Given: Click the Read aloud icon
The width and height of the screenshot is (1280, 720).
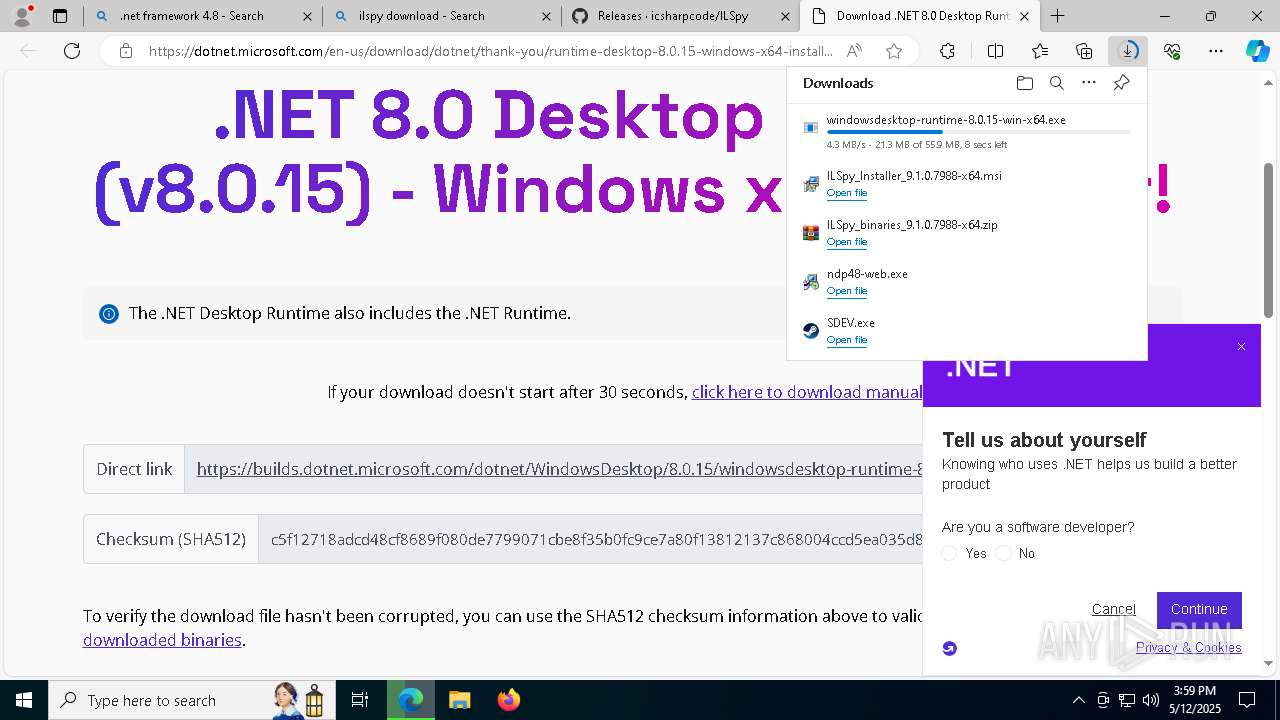Looking at the screenshot, I should (854, 51).
